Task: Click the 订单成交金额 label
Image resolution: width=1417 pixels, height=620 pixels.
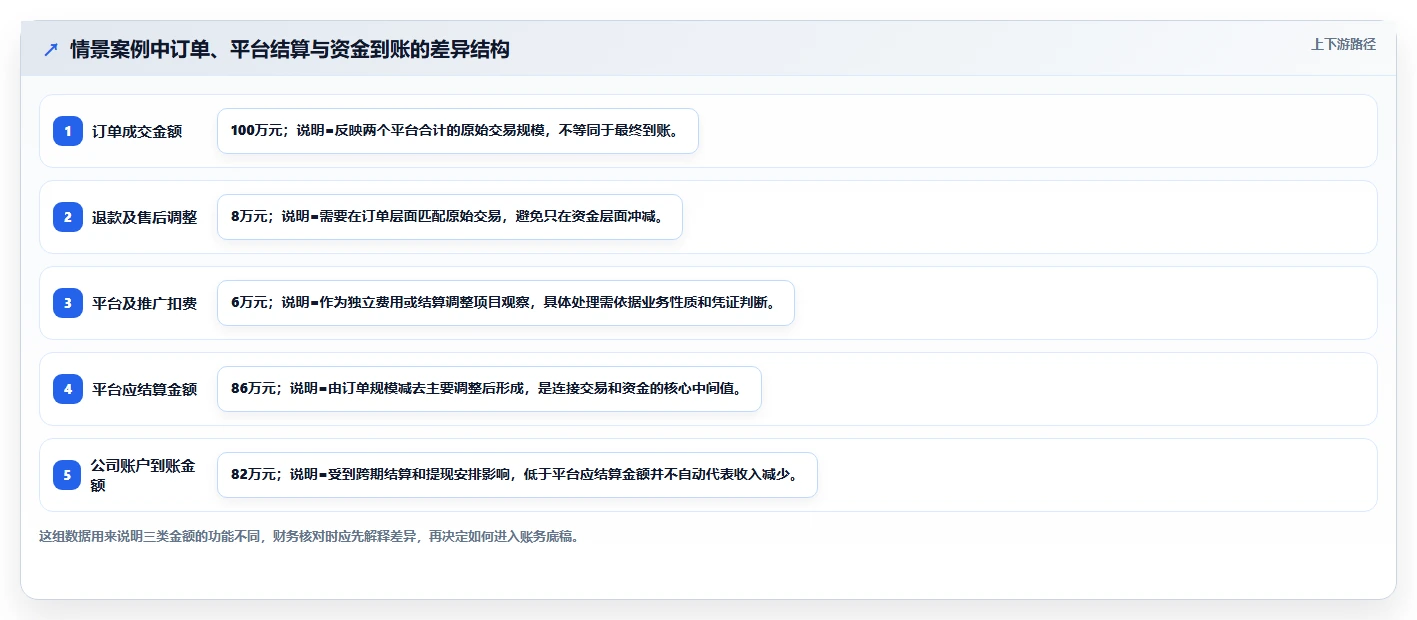Action: pyautogui.click(x=137, y=131)
